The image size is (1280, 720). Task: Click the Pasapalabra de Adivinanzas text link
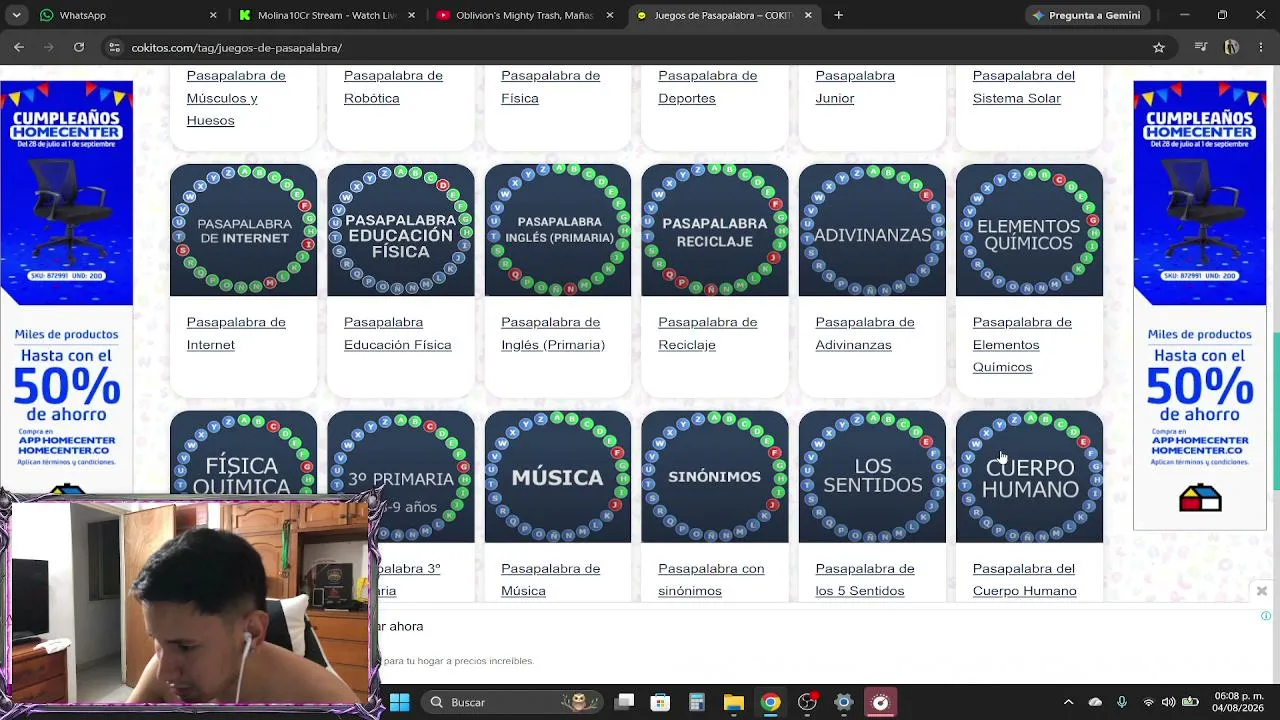(865, 333)
